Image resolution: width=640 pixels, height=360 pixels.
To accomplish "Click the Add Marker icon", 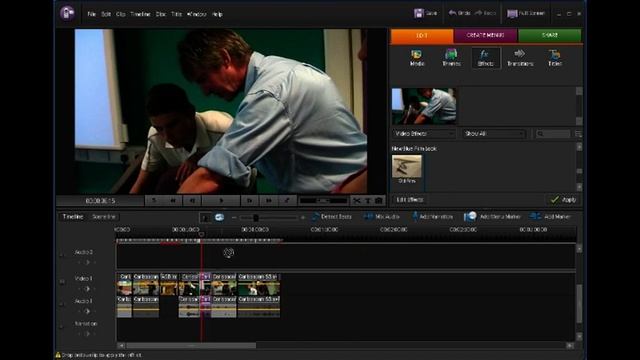I will click(x=535, y=216).
